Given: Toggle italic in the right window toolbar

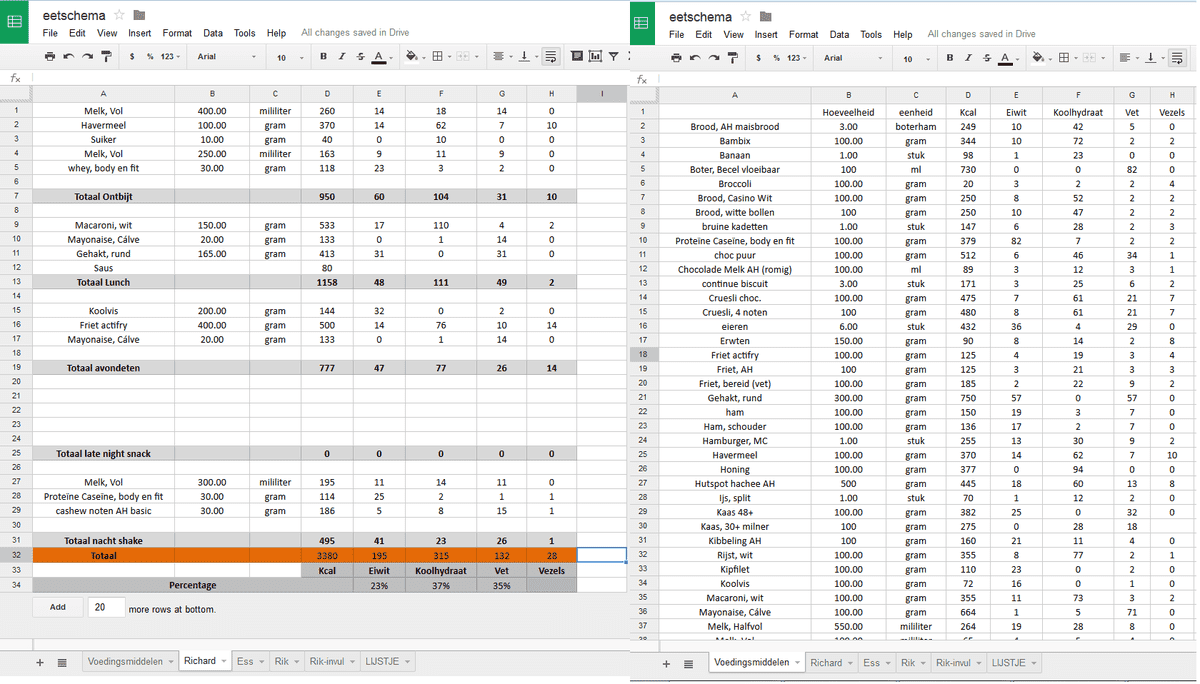Looking at the screenshot, I should (x=968, y=58).
